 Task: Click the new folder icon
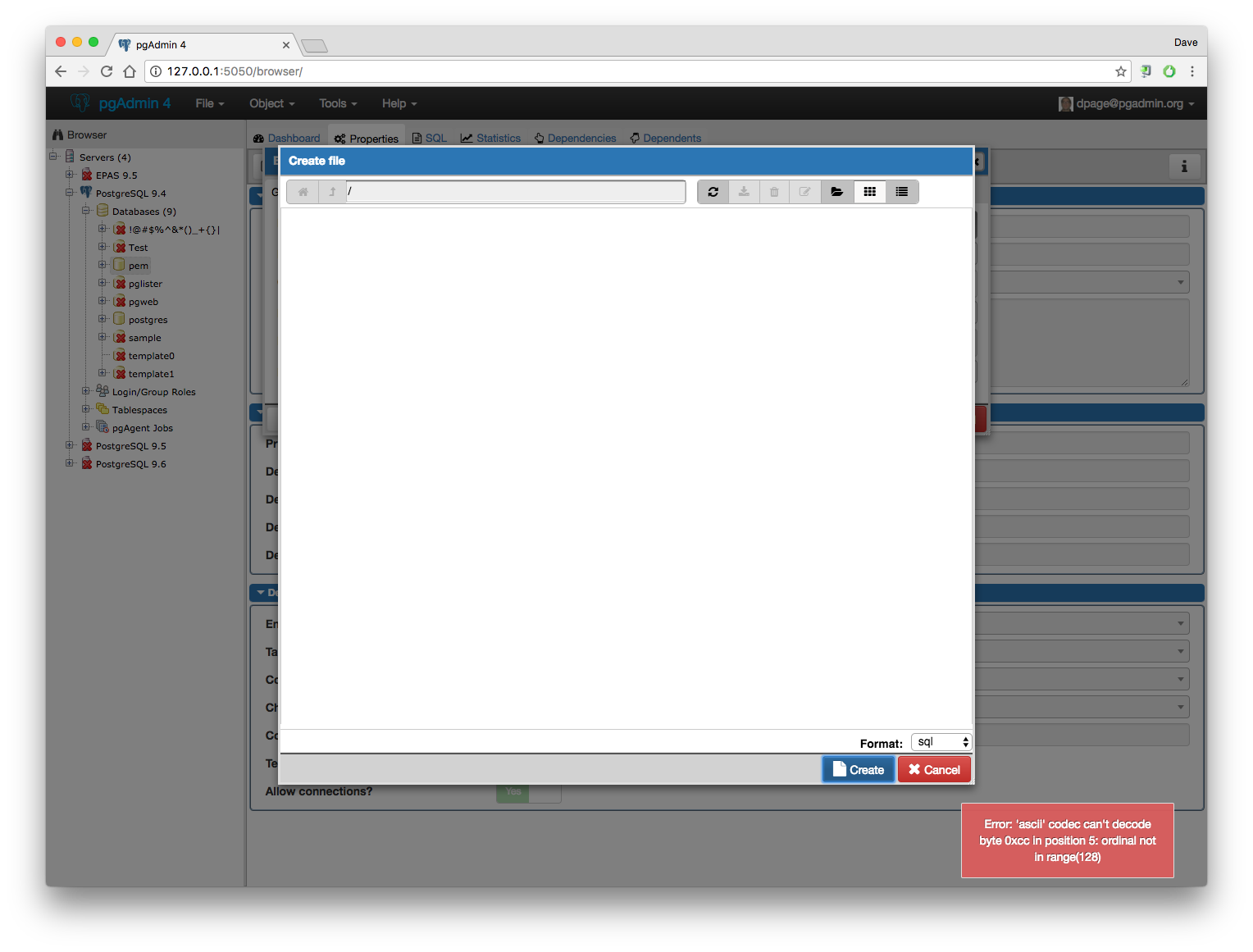tap(836, 192)
